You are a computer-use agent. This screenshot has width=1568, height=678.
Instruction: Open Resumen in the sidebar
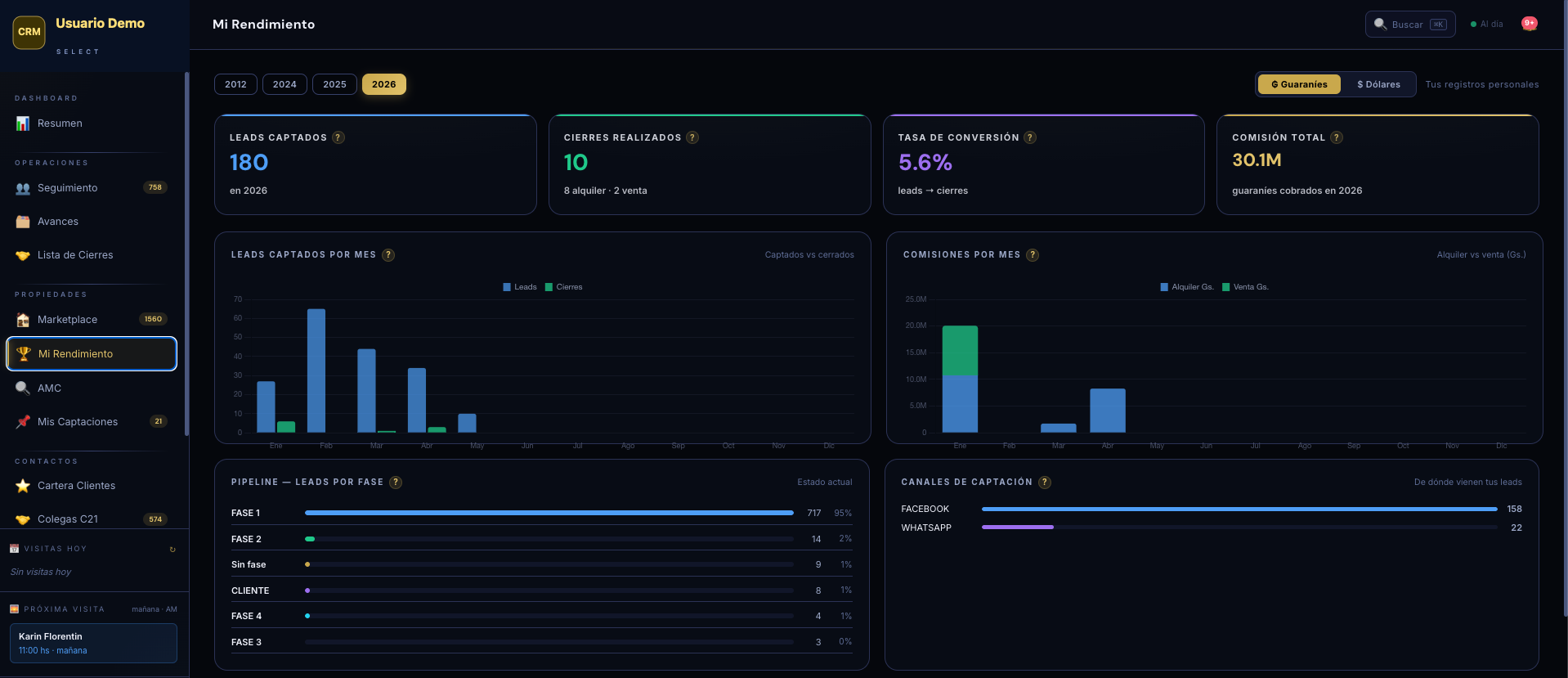click(x=92, y=123)
